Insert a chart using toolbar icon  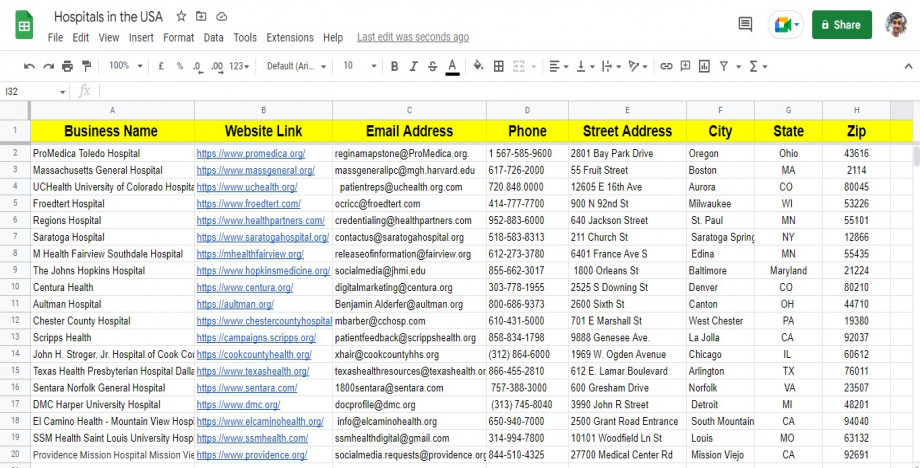pyautogui.click(x=705, y=66)
